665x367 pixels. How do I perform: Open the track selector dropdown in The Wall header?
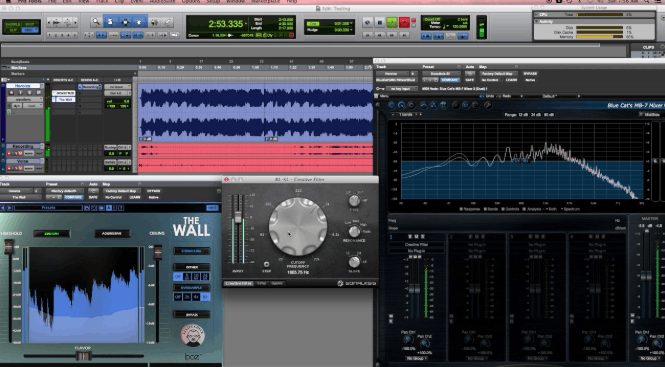[16, 191]
